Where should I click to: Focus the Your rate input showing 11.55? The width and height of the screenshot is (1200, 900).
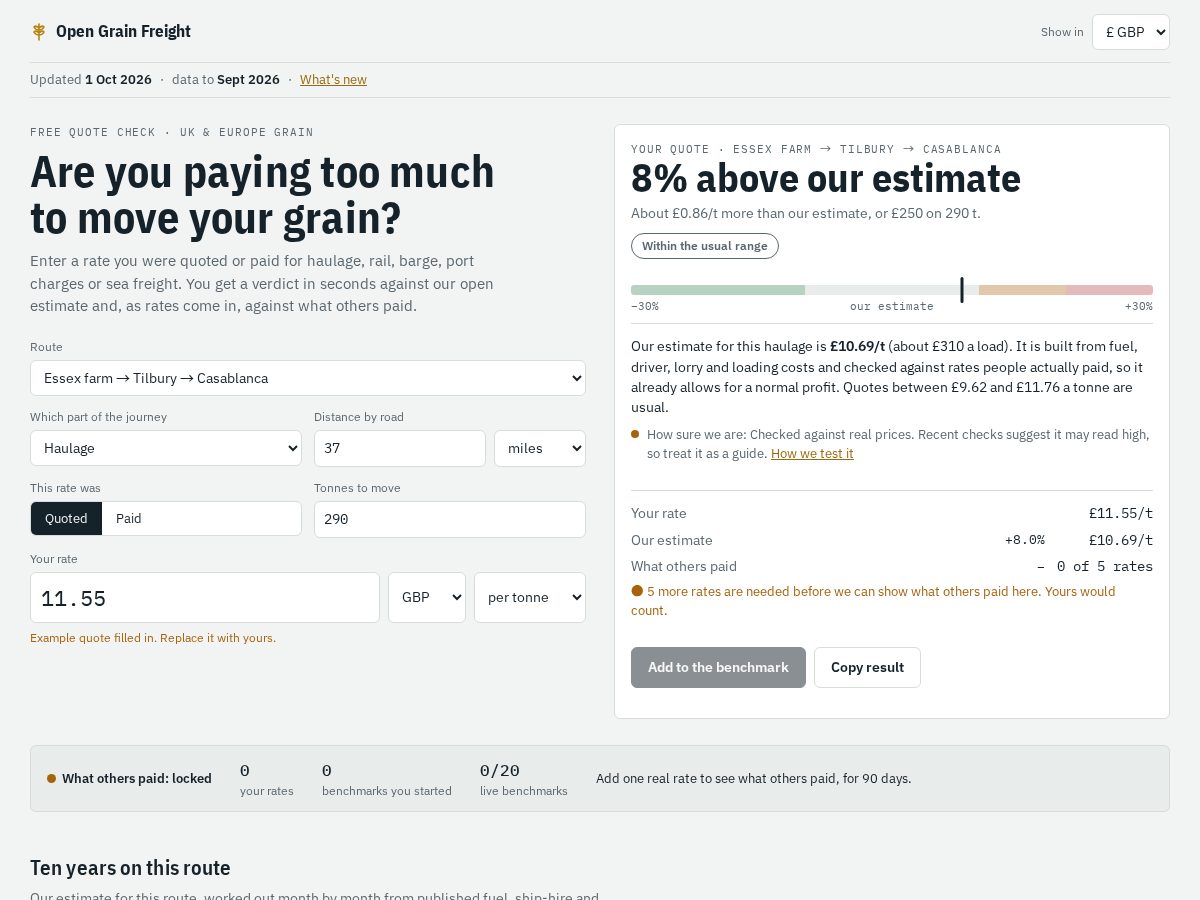[x=205, y=598]
